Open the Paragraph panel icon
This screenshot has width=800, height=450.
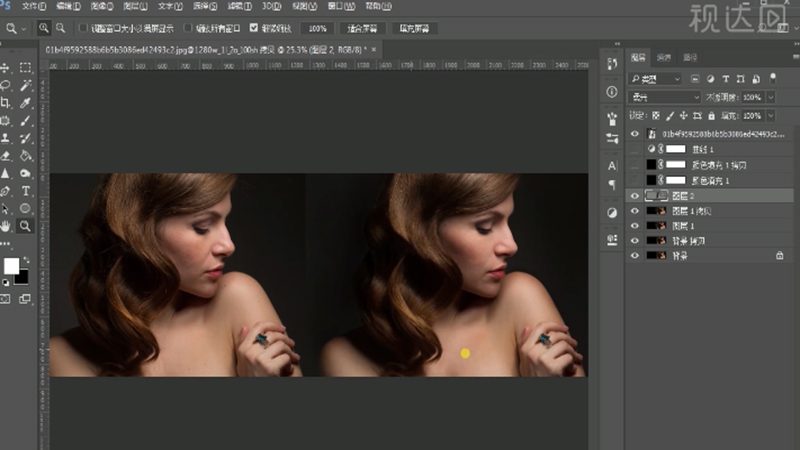pos(612,184)
